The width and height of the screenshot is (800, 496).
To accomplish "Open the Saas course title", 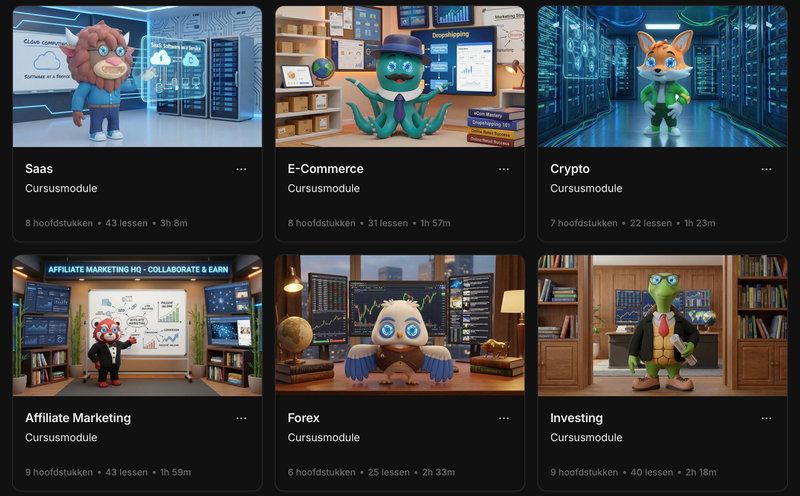I will [x=39, y=169].
